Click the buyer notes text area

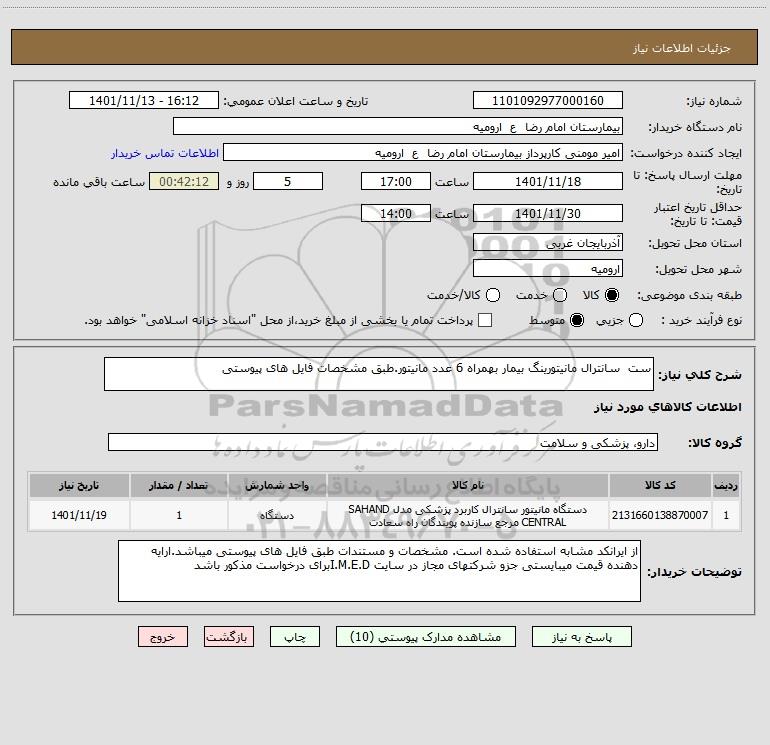[379, 571]
